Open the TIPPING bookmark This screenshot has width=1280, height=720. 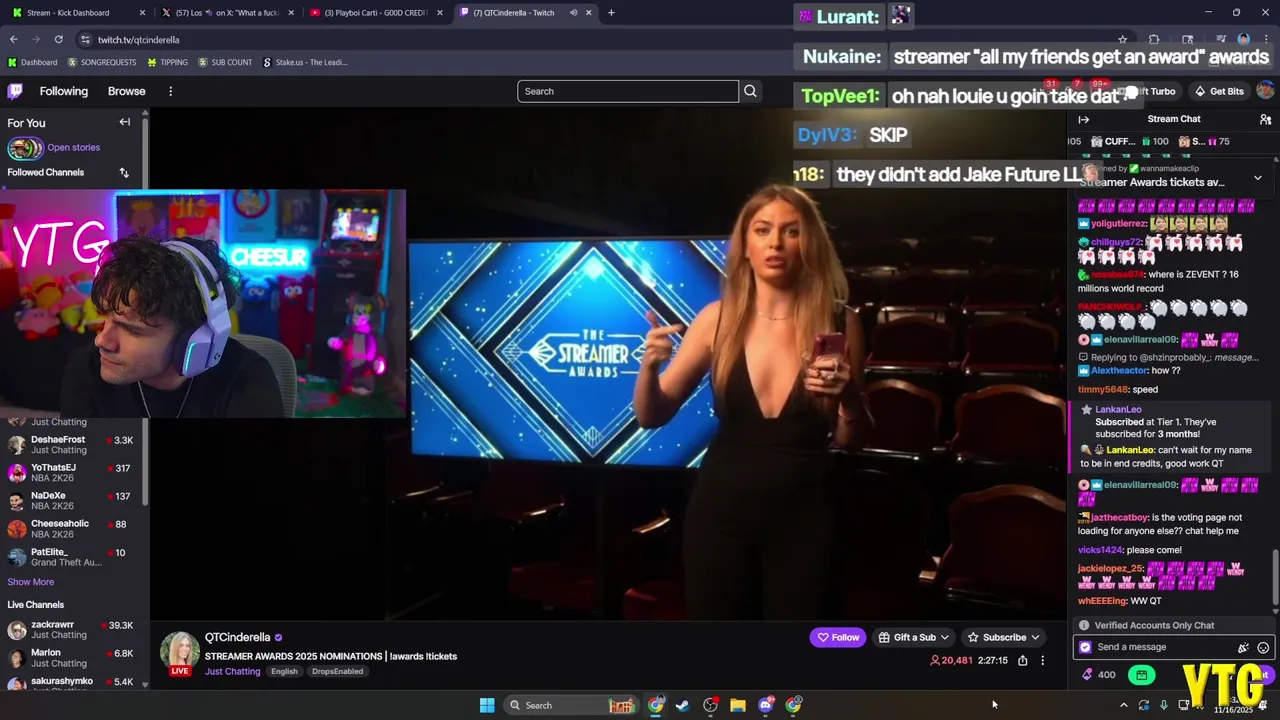167,62
